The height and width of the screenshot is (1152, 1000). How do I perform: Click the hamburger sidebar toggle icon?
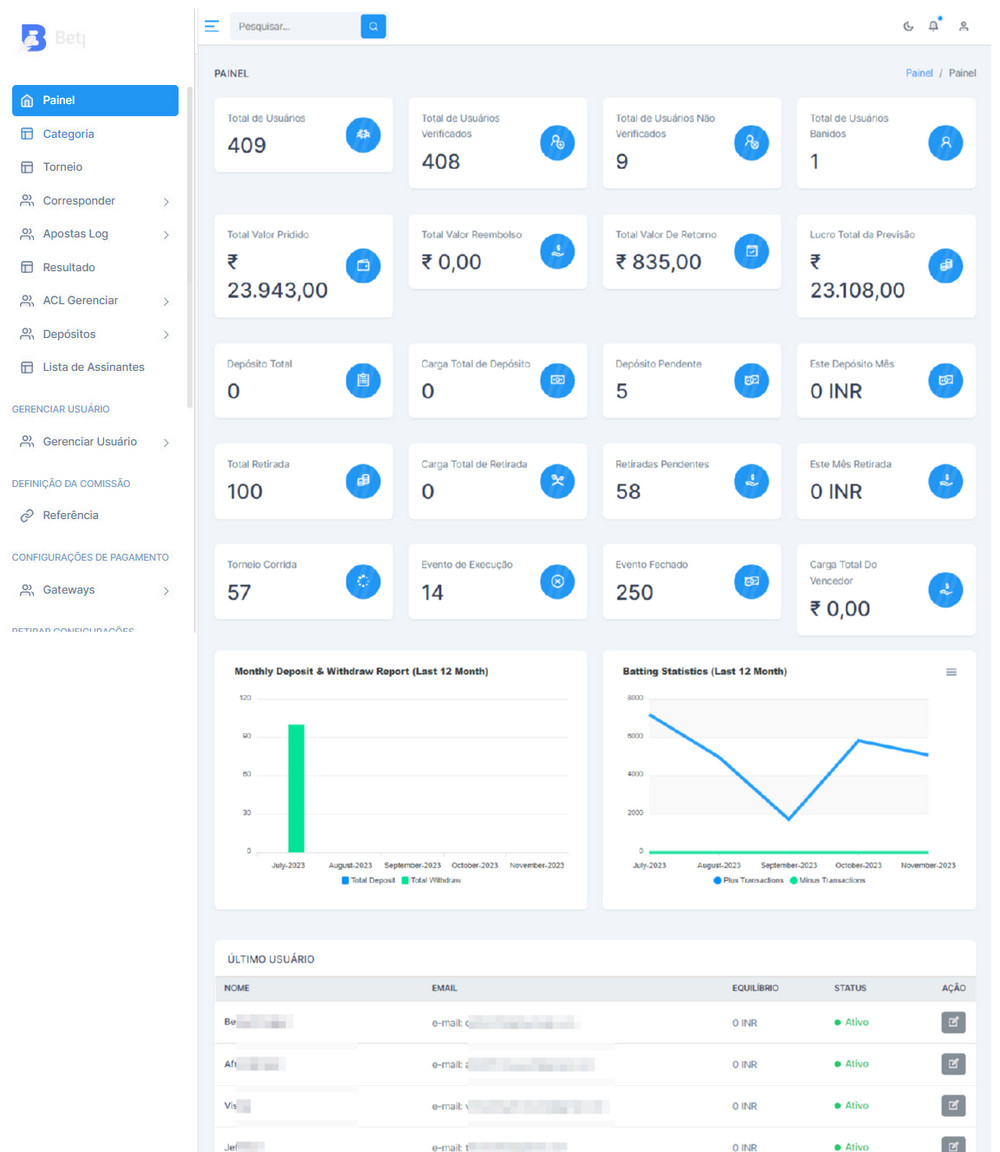click(211, 26)
